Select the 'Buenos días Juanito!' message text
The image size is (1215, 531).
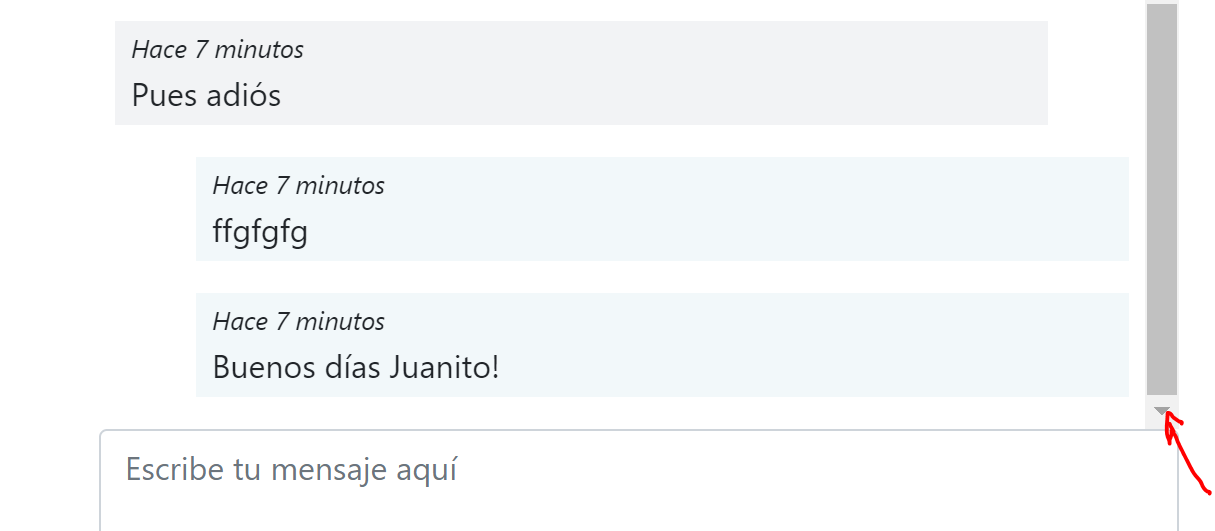pyautogui.click(x=355, y=367)
